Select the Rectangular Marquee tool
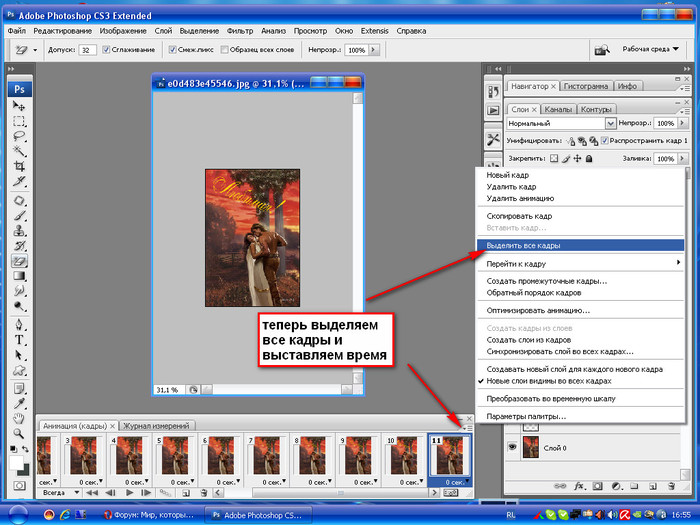Screen dimensions: 700x525 [19, 121]
